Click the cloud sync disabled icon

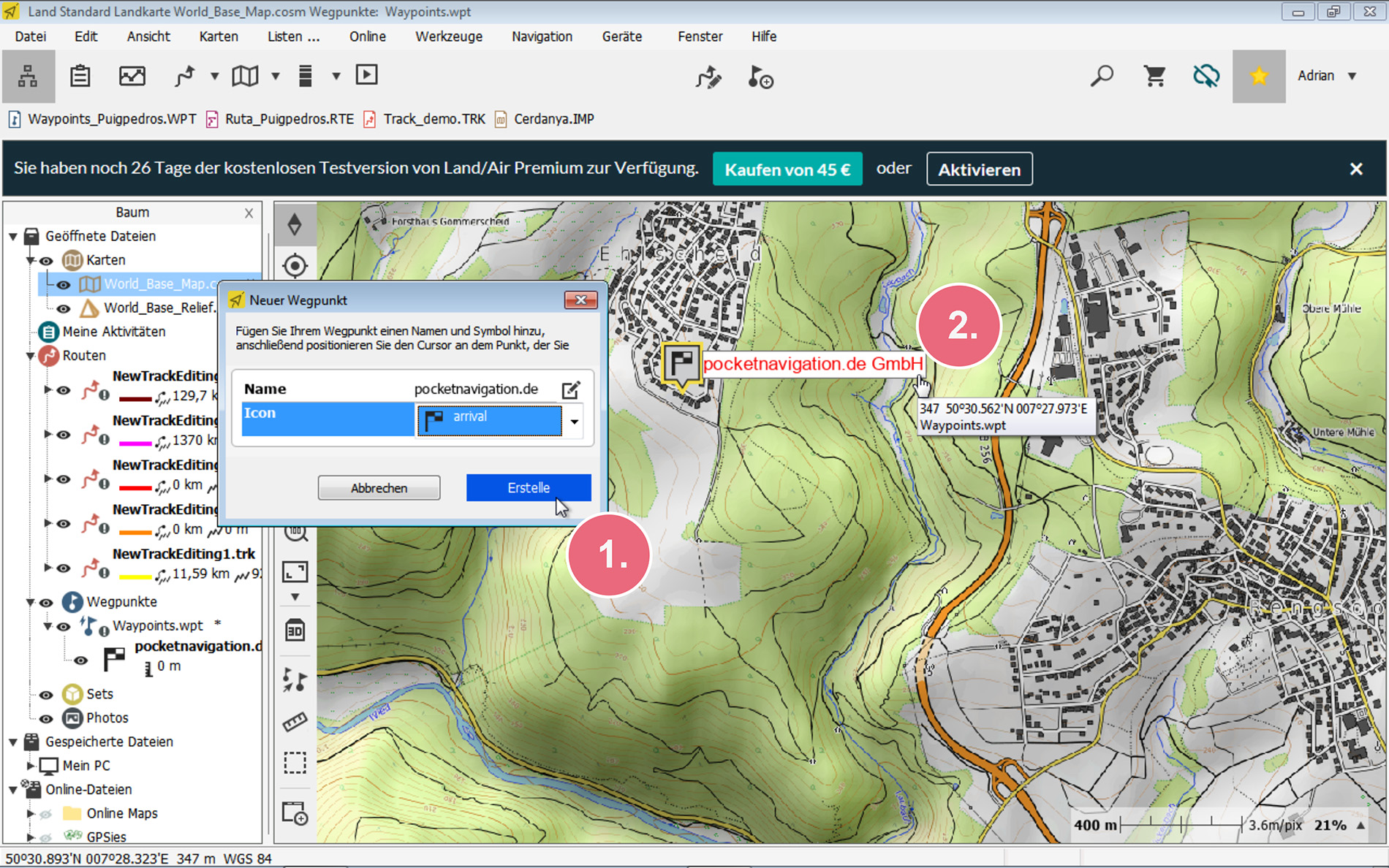coord(1206,76)
